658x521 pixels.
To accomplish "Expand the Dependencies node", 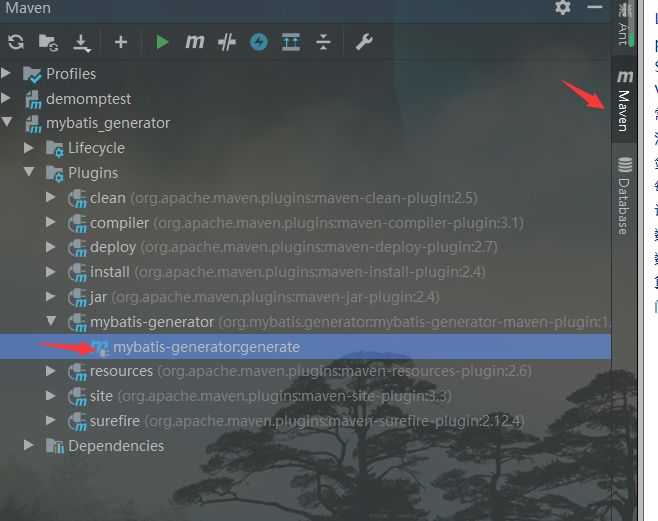I will pos(29,445).
